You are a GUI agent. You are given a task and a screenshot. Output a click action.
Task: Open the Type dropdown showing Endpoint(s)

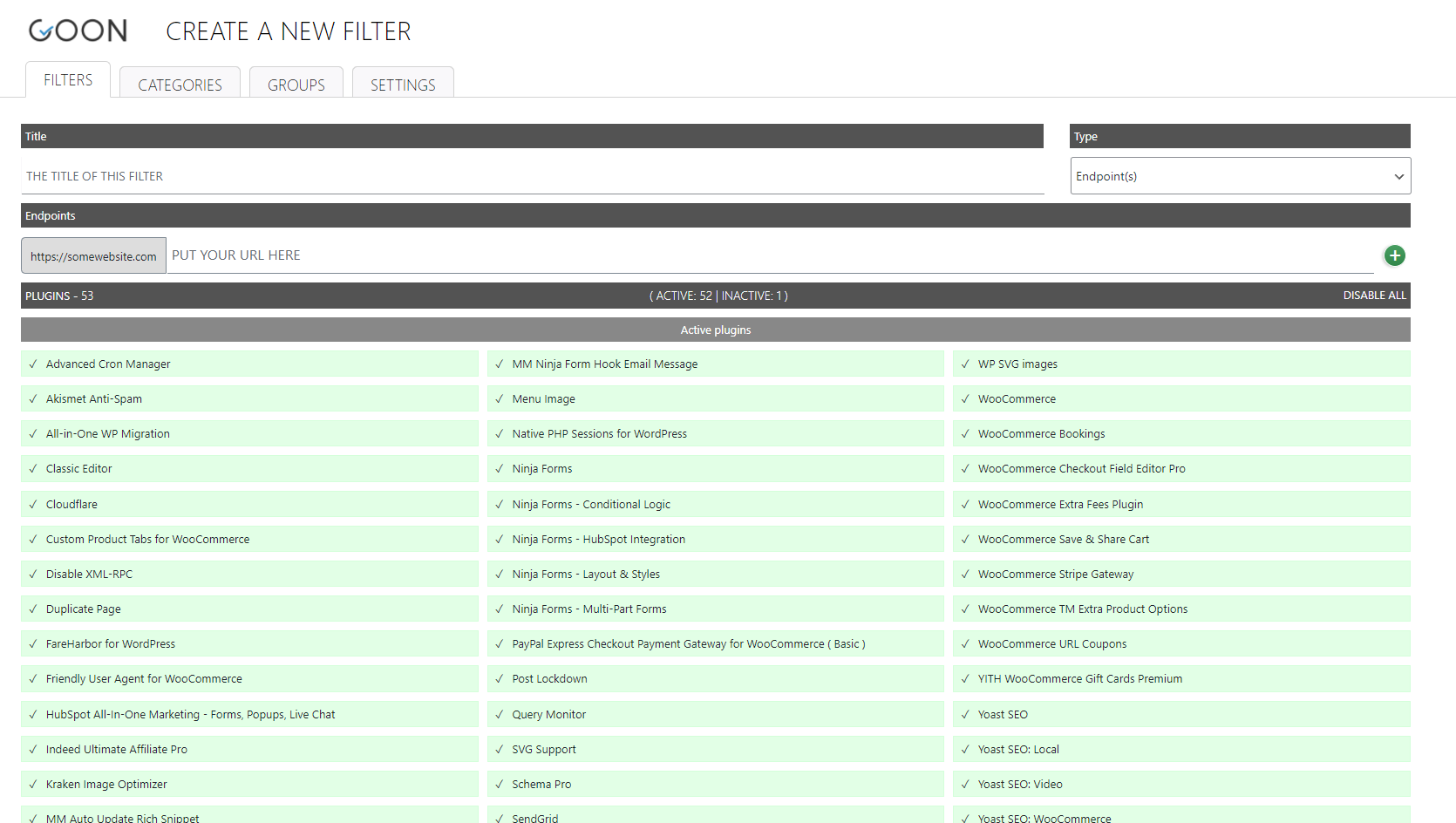[x=1240, y=176]
